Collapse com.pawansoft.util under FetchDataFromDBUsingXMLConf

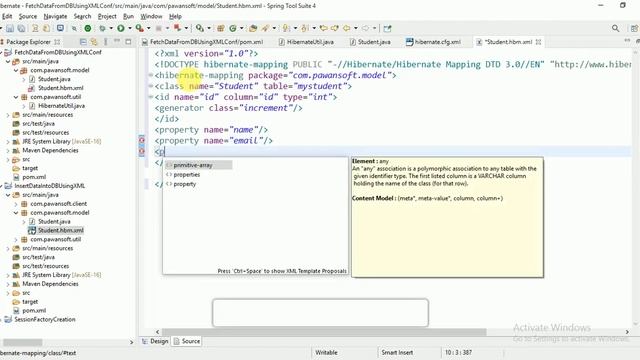[x=16, y=97]
